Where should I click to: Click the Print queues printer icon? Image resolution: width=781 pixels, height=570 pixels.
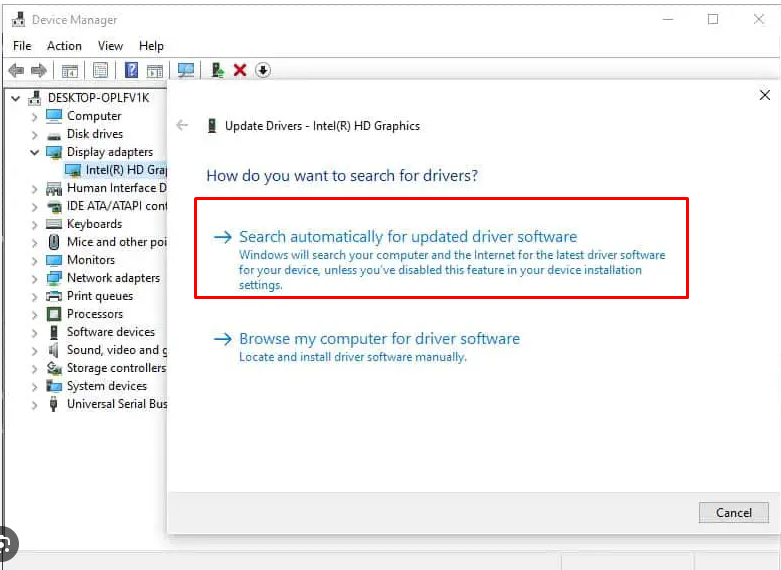click(54, 296)
